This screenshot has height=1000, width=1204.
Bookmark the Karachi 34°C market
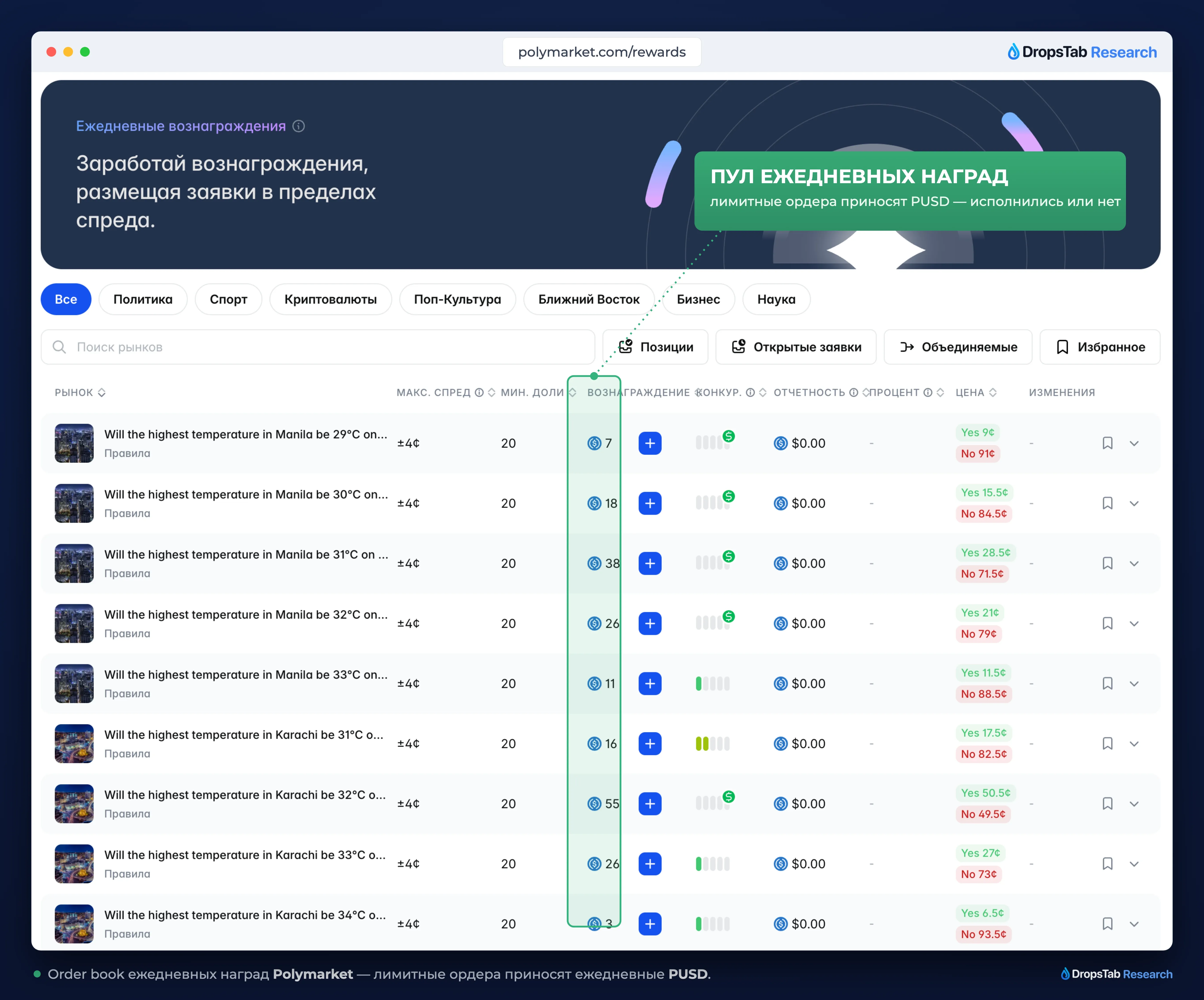point(1108,924)
